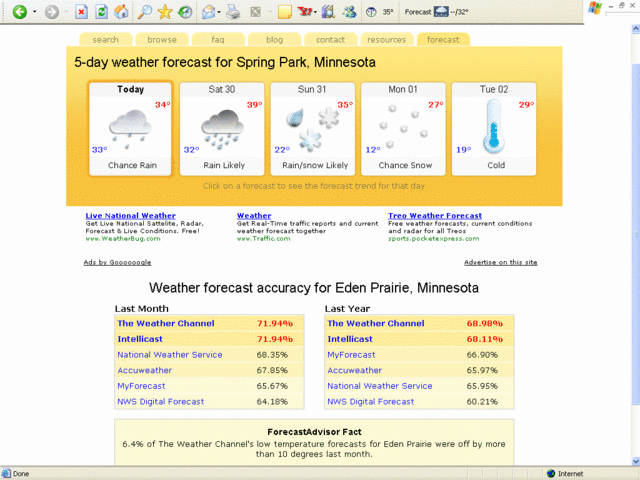Open the Search magnifier icon
Viewport: 640px width, 480px height.
click(x=144, y=12)
